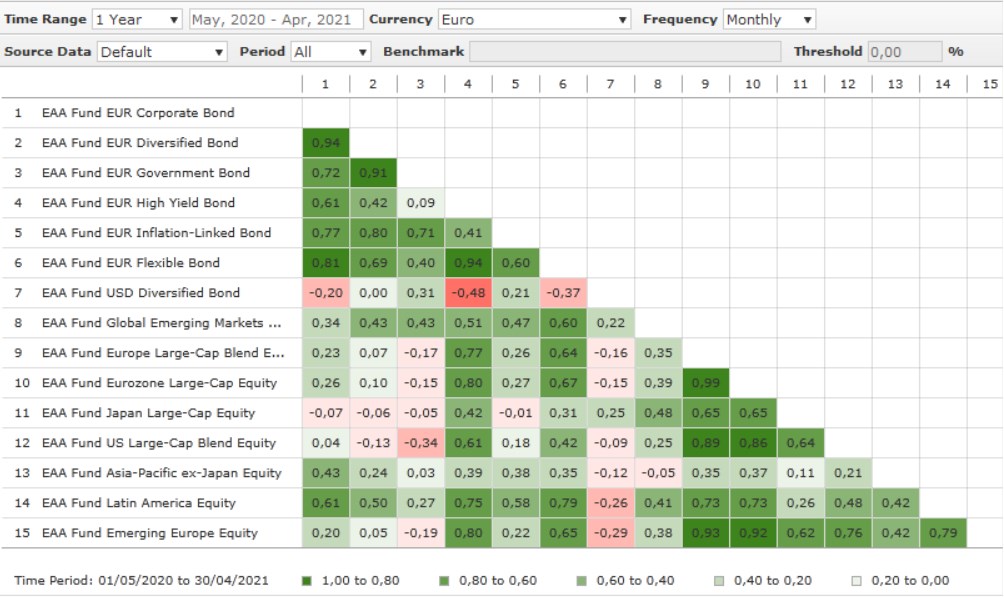Click the Threshold value field

(x=904, y=52)
